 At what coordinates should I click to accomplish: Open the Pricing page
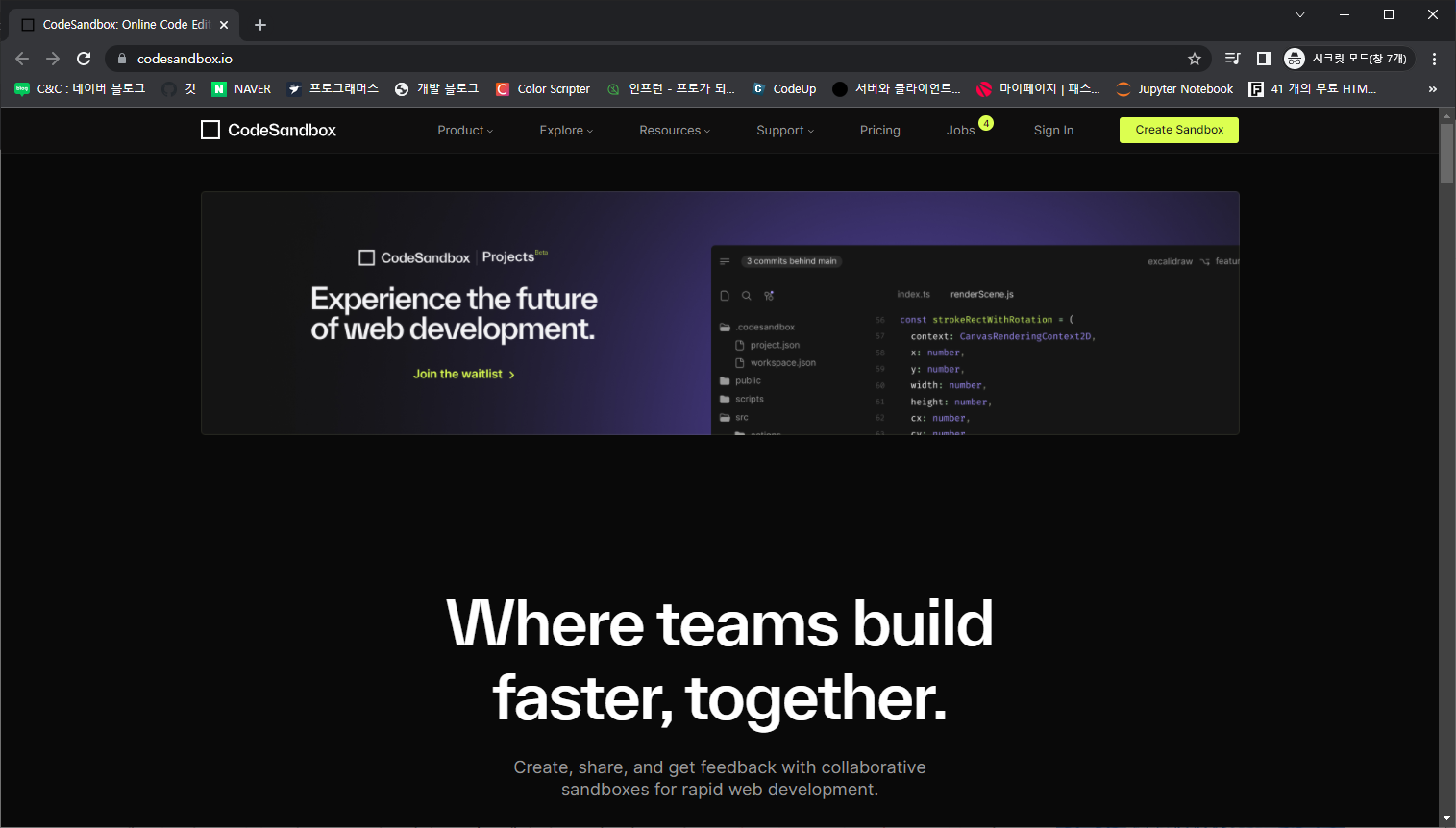(880, 130)
